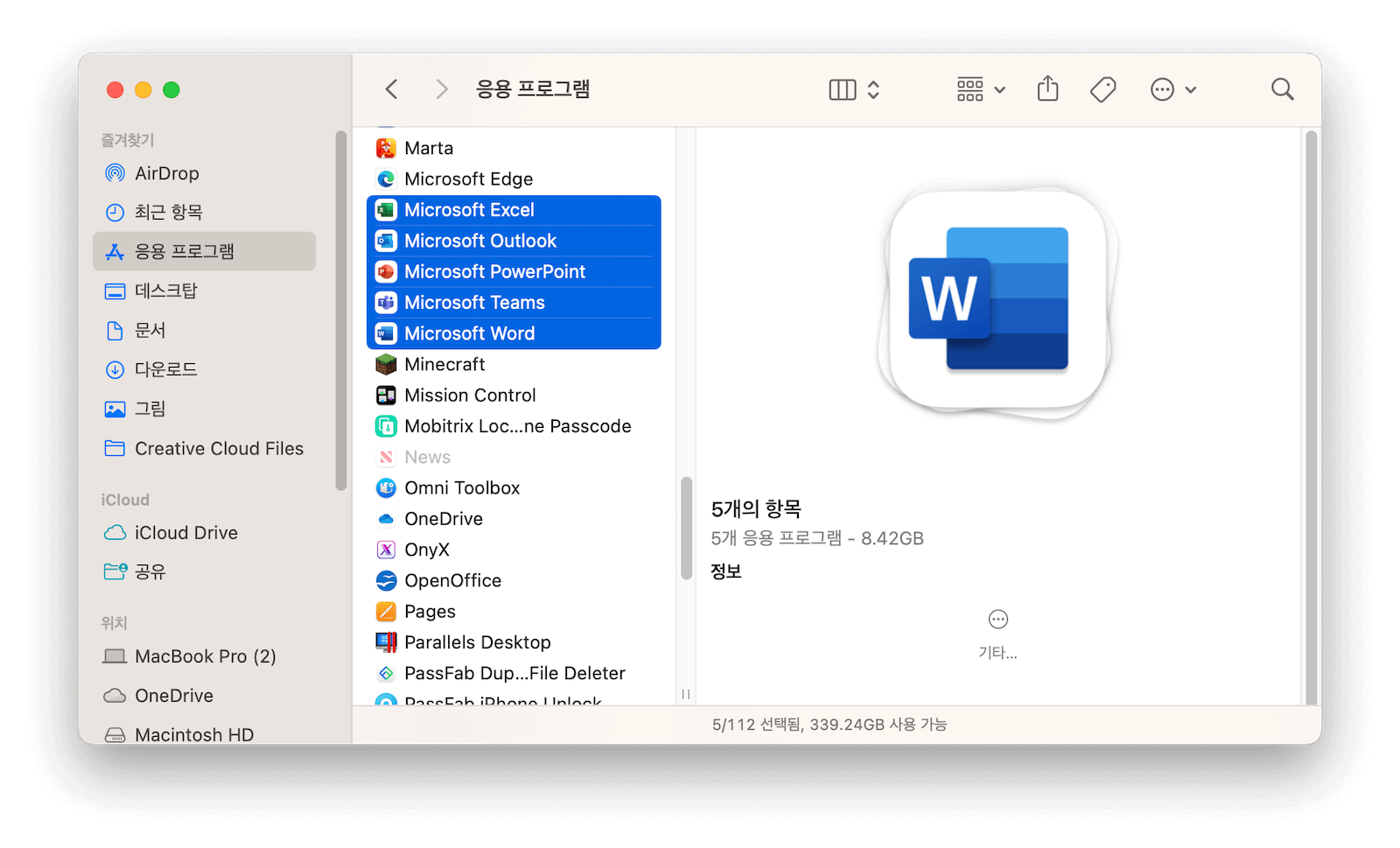This screenshot has width=1400, height=848.
Task: Click the column resize handle
Action: point(686,694)
